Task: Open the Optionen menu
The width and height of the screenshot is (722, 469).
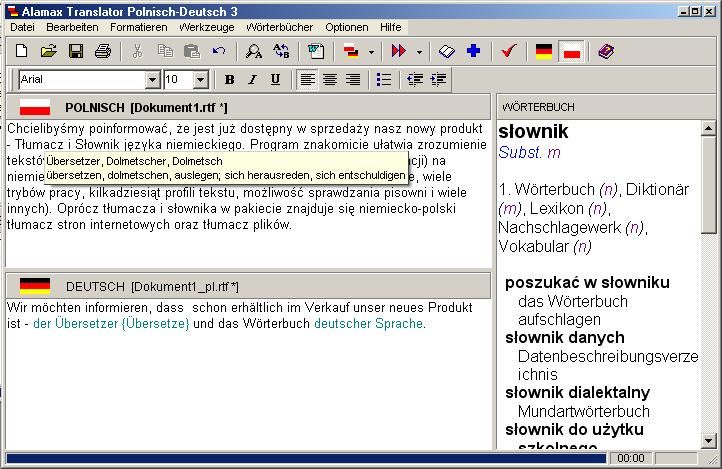Action: coord(347,27)
